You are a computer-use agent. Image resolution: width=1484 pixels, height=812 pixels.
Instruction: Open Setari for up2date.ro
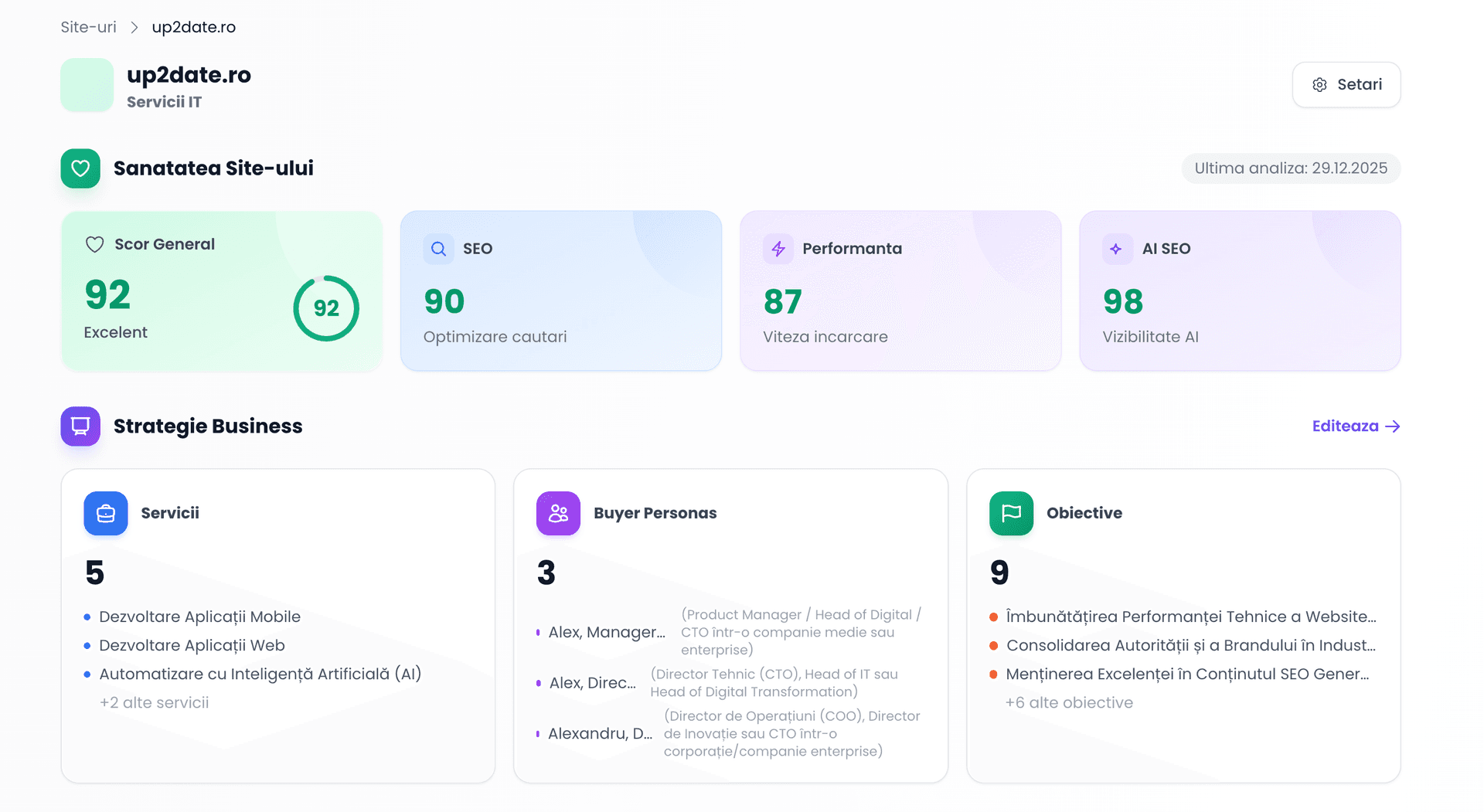click(x=1346, y=85)
